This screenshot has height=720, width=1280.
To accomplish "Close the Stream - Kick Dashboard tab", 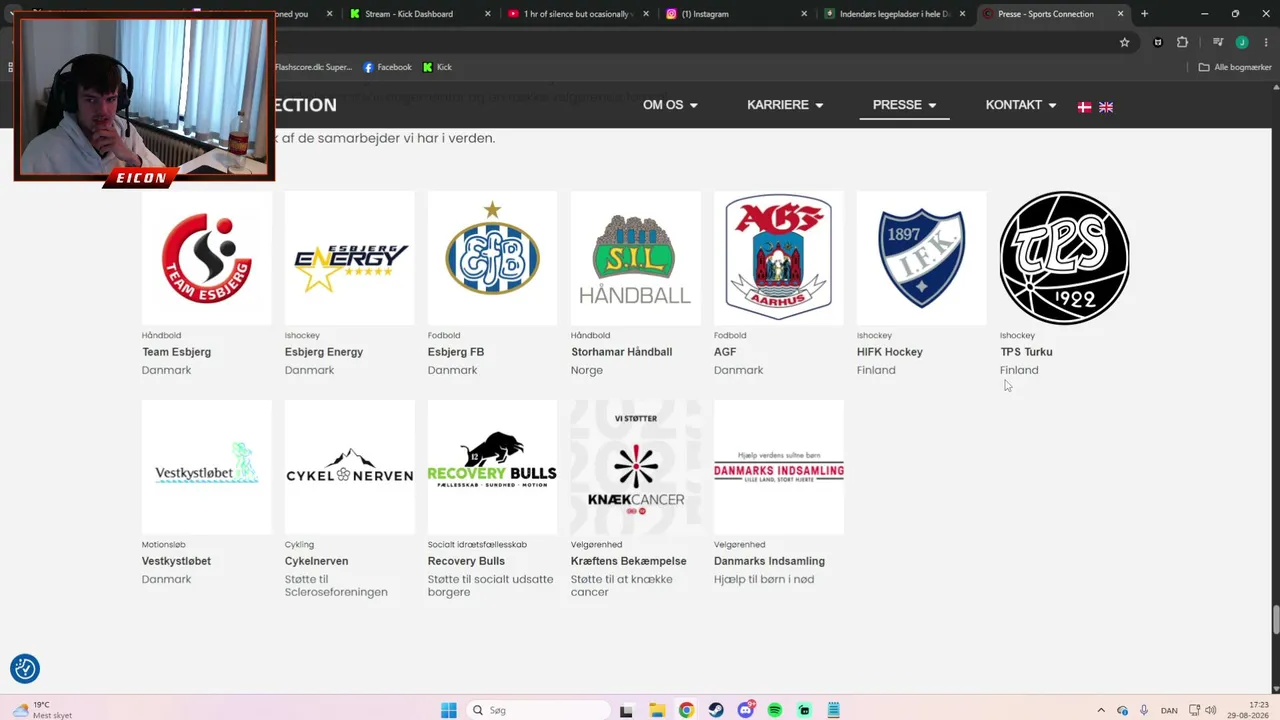I will (x=488, y=14).
